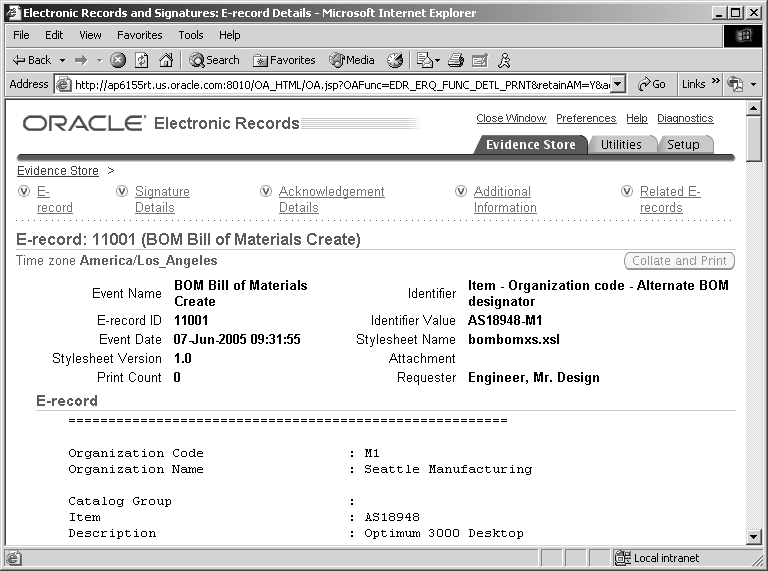
Task: Click the Forward arrow button
Action: point(81,60)
